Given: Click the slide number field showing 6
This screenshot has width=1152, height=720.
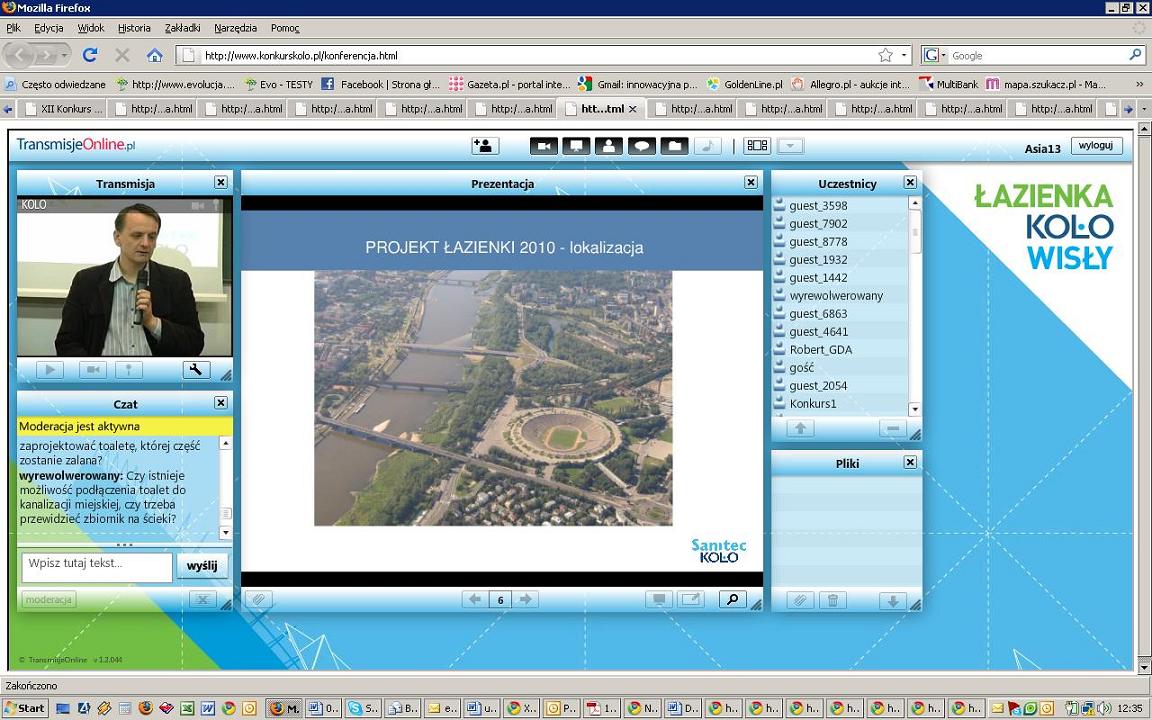Looking at the screenshot, I should pos(500,600).
